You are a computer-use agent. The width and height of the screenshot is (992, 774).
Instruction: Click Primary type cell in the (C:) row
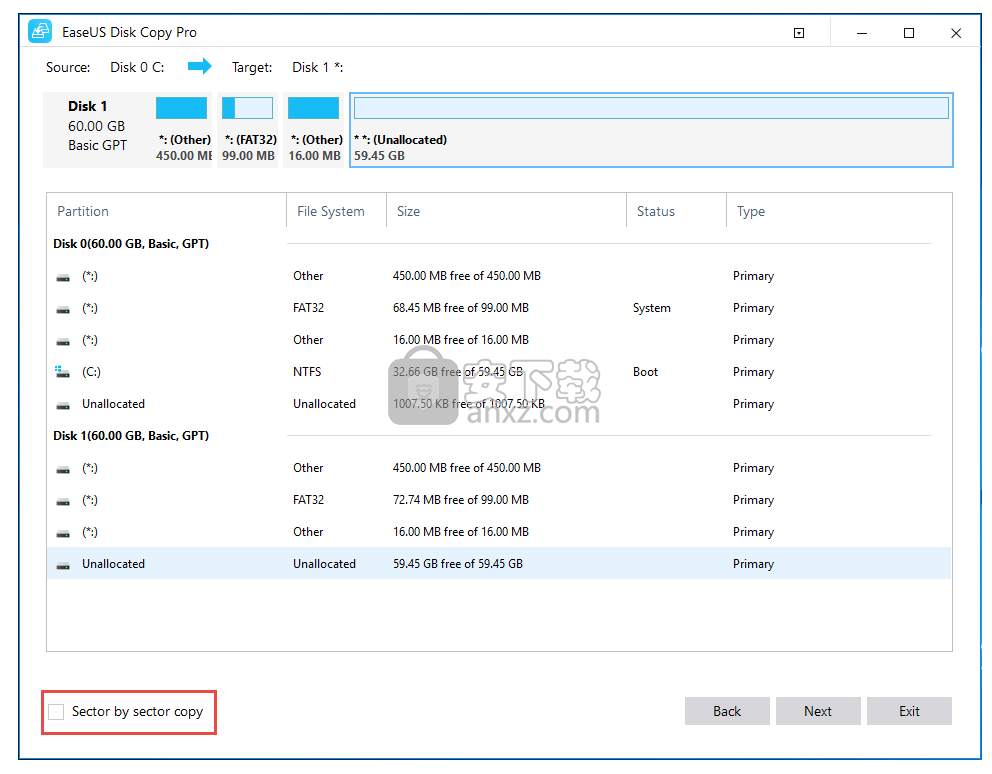[x=753, y=372]
